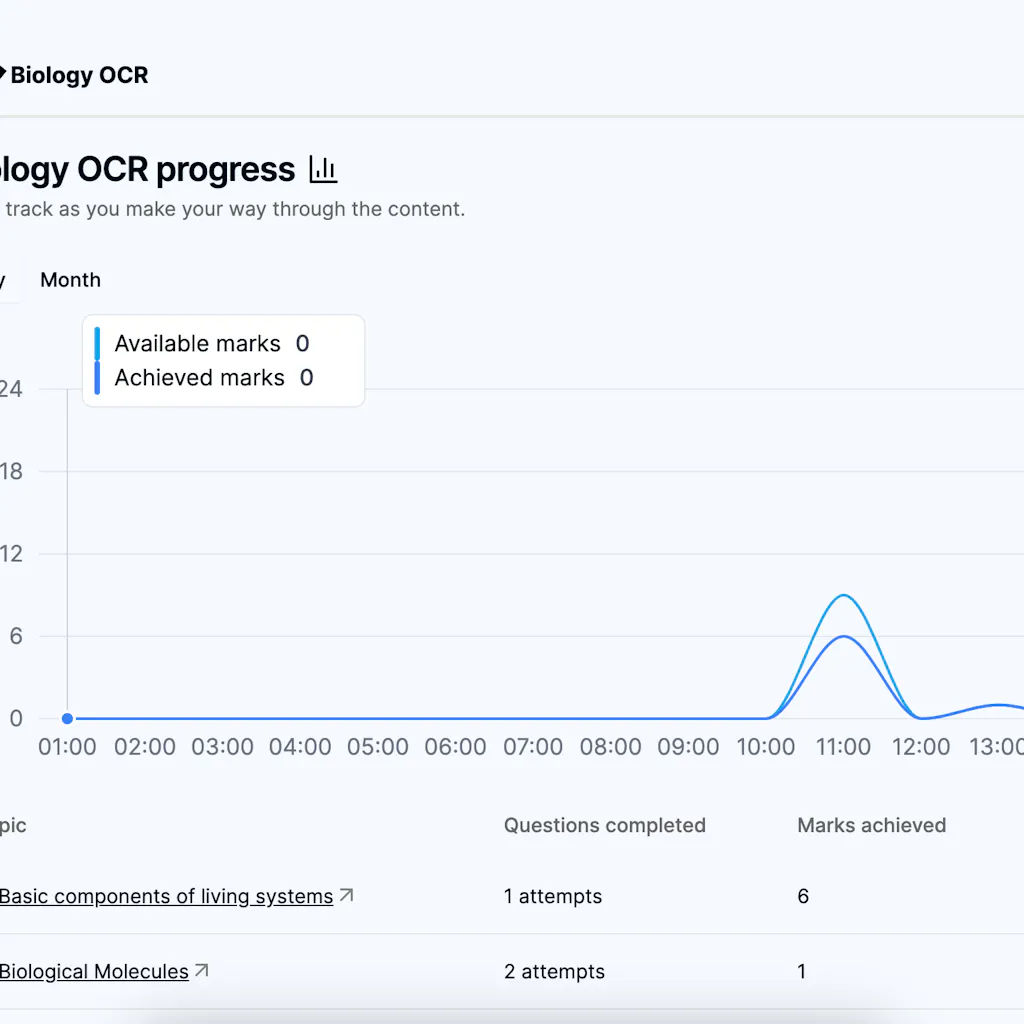Screen dimensions: 1024x1024
Task: Click the arrow icon before Biology OCR
Action: tap(3, 74)
